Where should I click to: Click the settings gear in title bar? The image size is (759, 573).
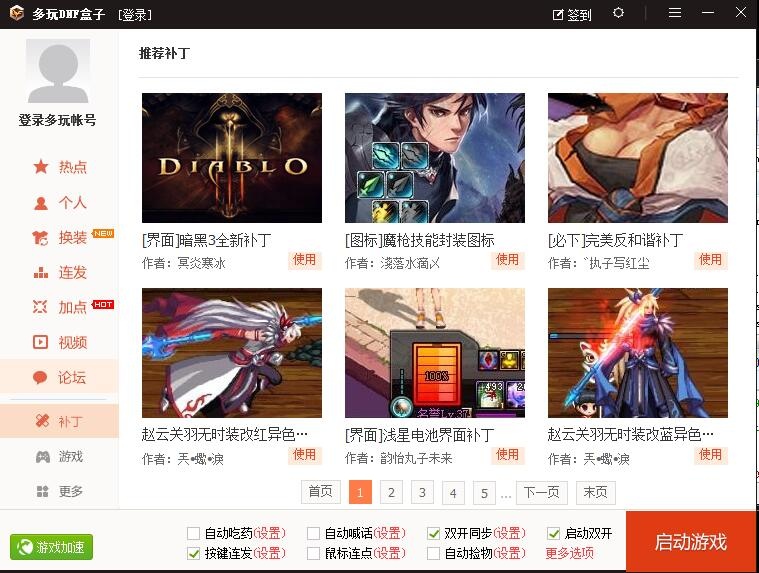(x=618, y=13)
